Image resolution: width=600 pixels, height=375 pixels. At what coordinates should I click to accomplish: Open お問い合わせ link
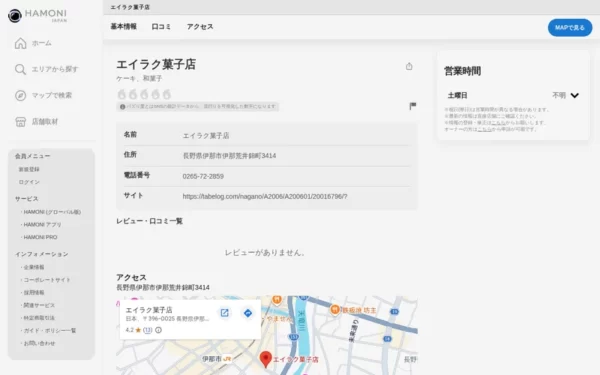(x=39, y=343)
